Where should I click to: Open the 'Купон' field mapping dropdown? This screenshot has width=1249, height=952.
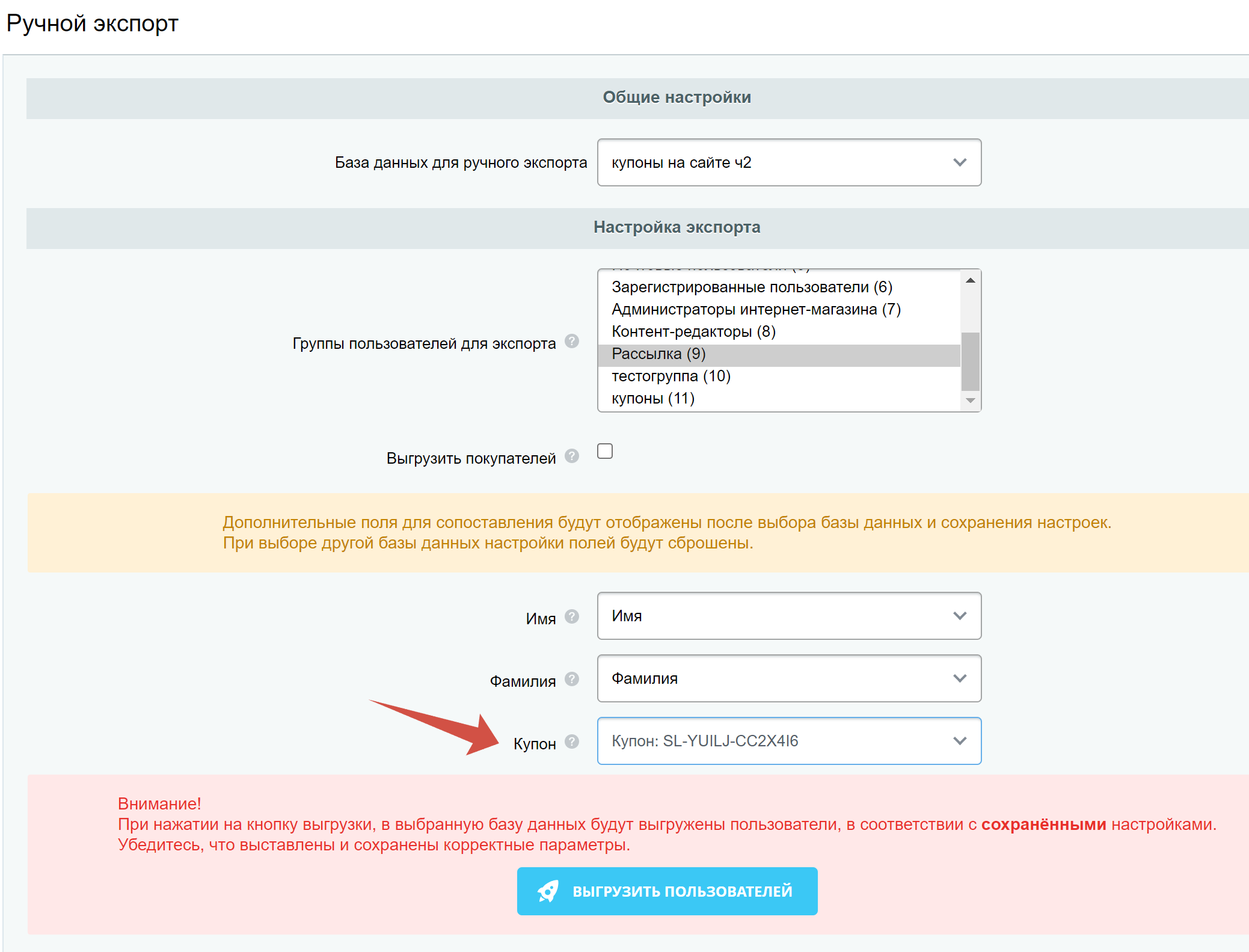point(789,741)
